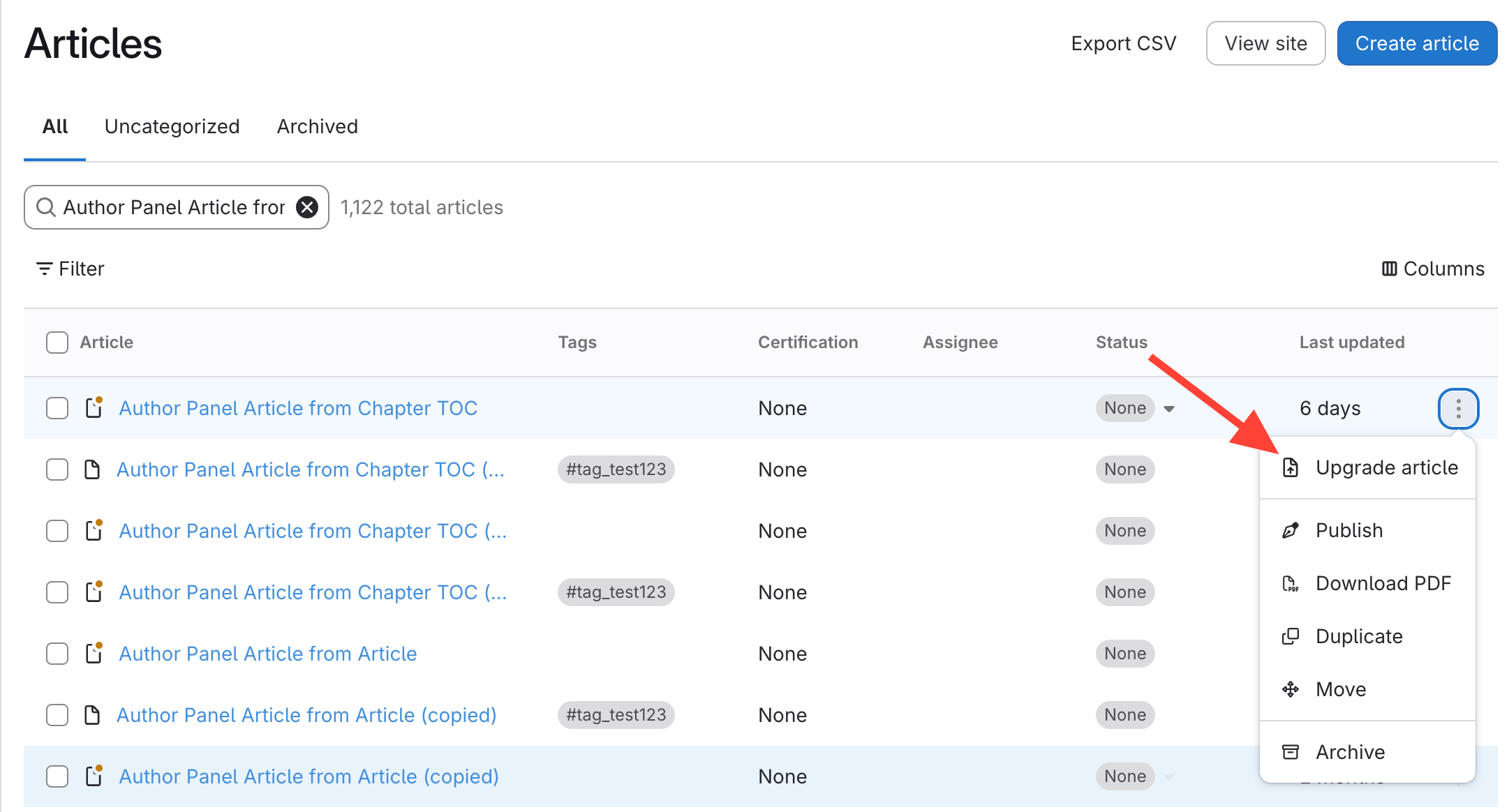Clear the search field with X icon
The height and width of the screenshot is (812, 1509).
307,207
